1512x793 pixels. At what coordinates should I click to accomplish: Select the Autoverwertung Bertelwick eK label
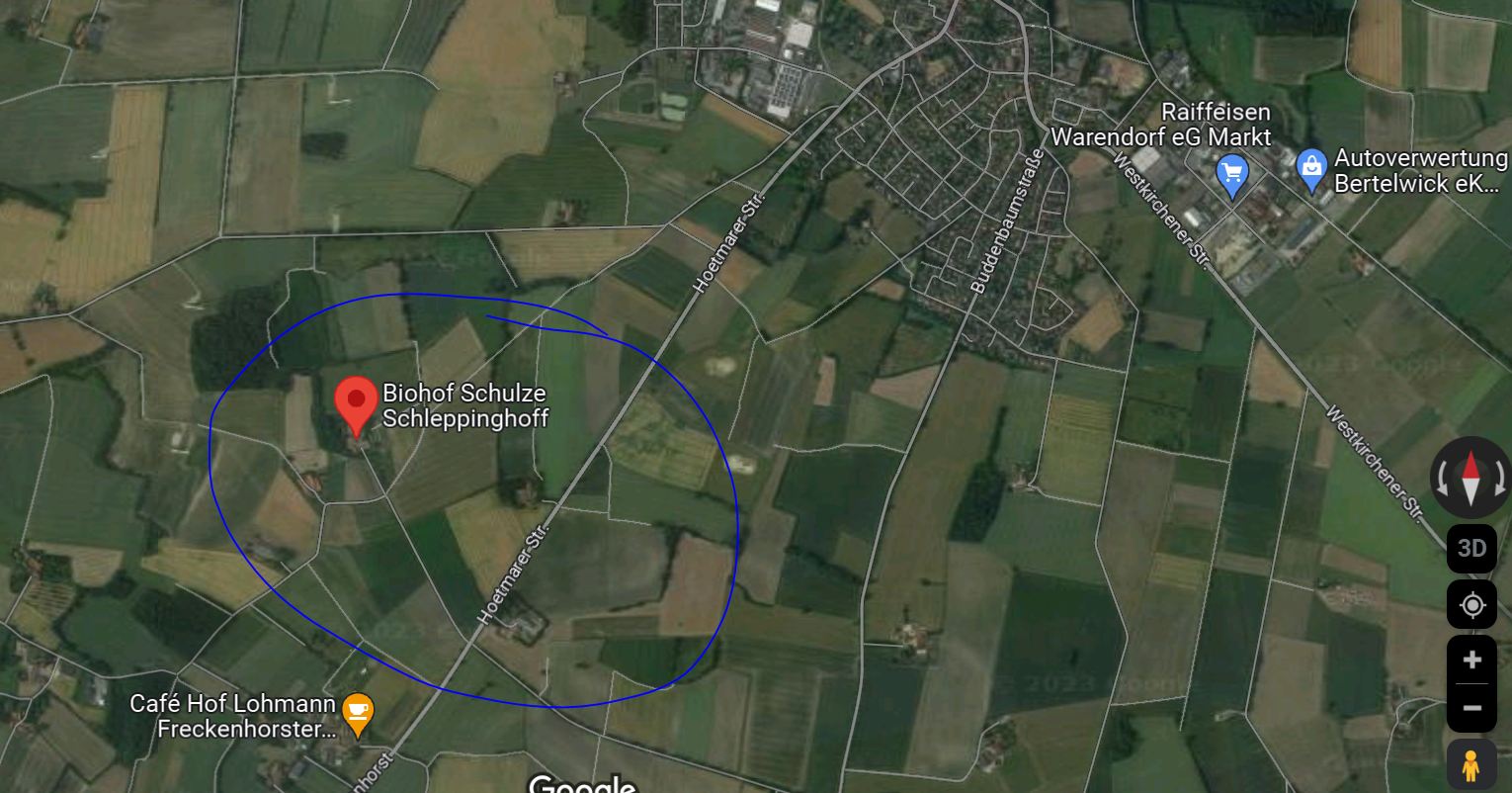[1420, 171]
